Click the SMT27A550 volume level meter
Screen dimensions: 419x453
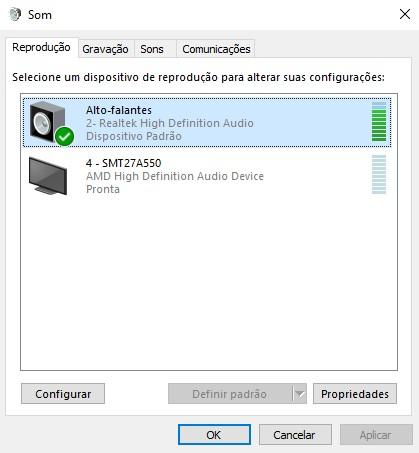tap(379, 174)
